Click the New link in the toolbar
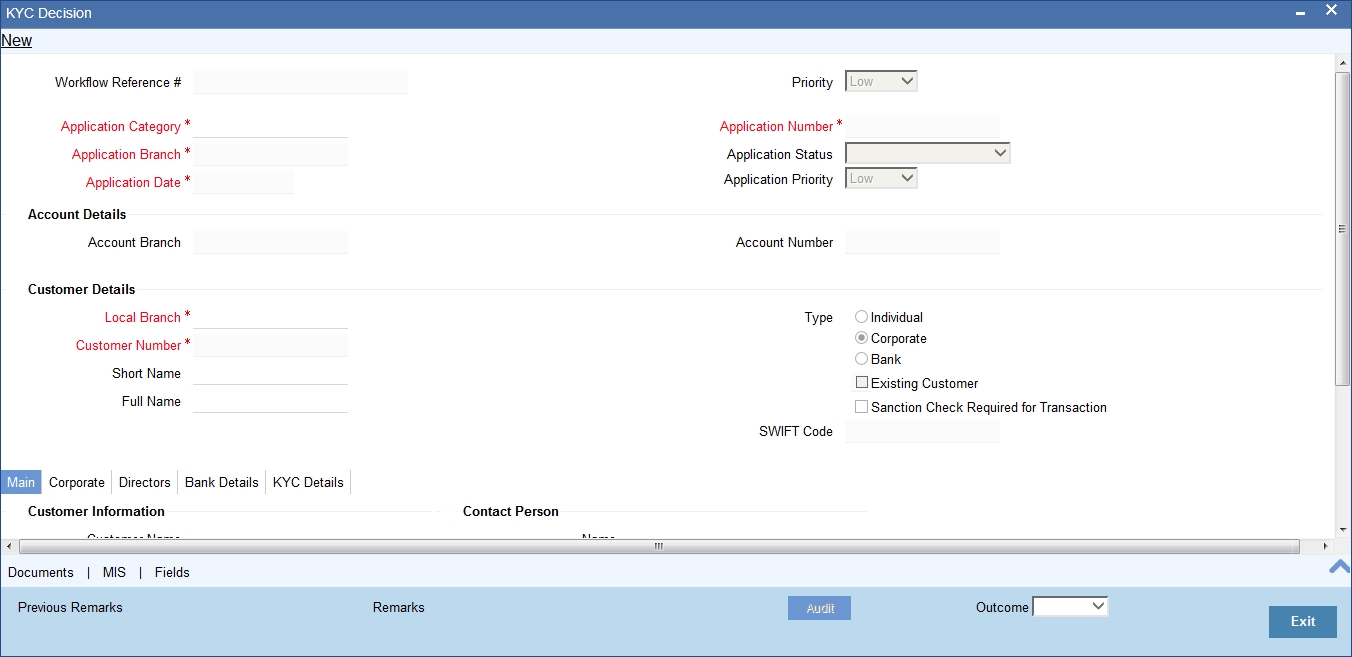Viewport: 1352px width, 657px height. (17, 41)
